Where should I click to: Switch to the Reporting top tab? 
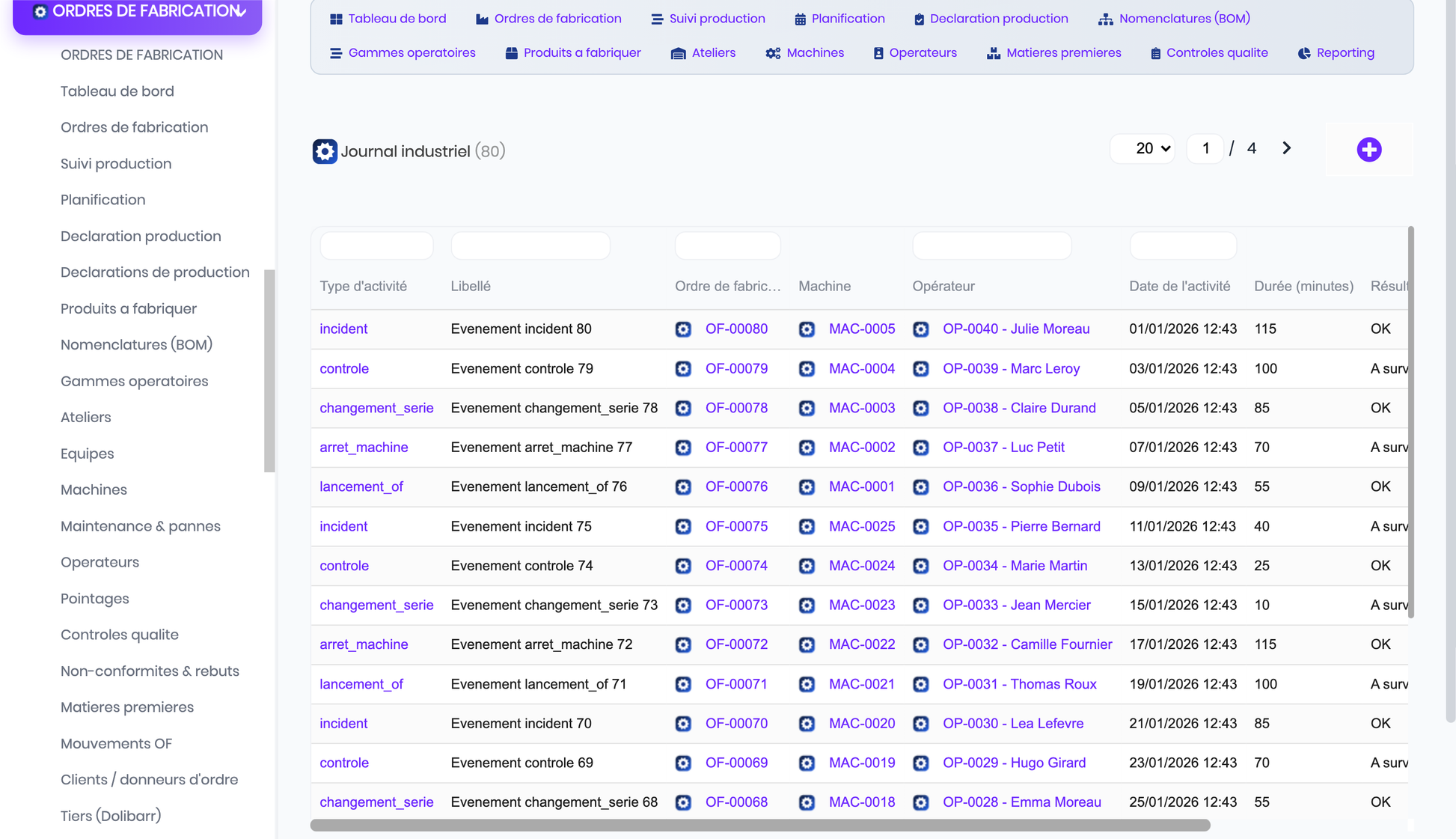(1336, 53)
